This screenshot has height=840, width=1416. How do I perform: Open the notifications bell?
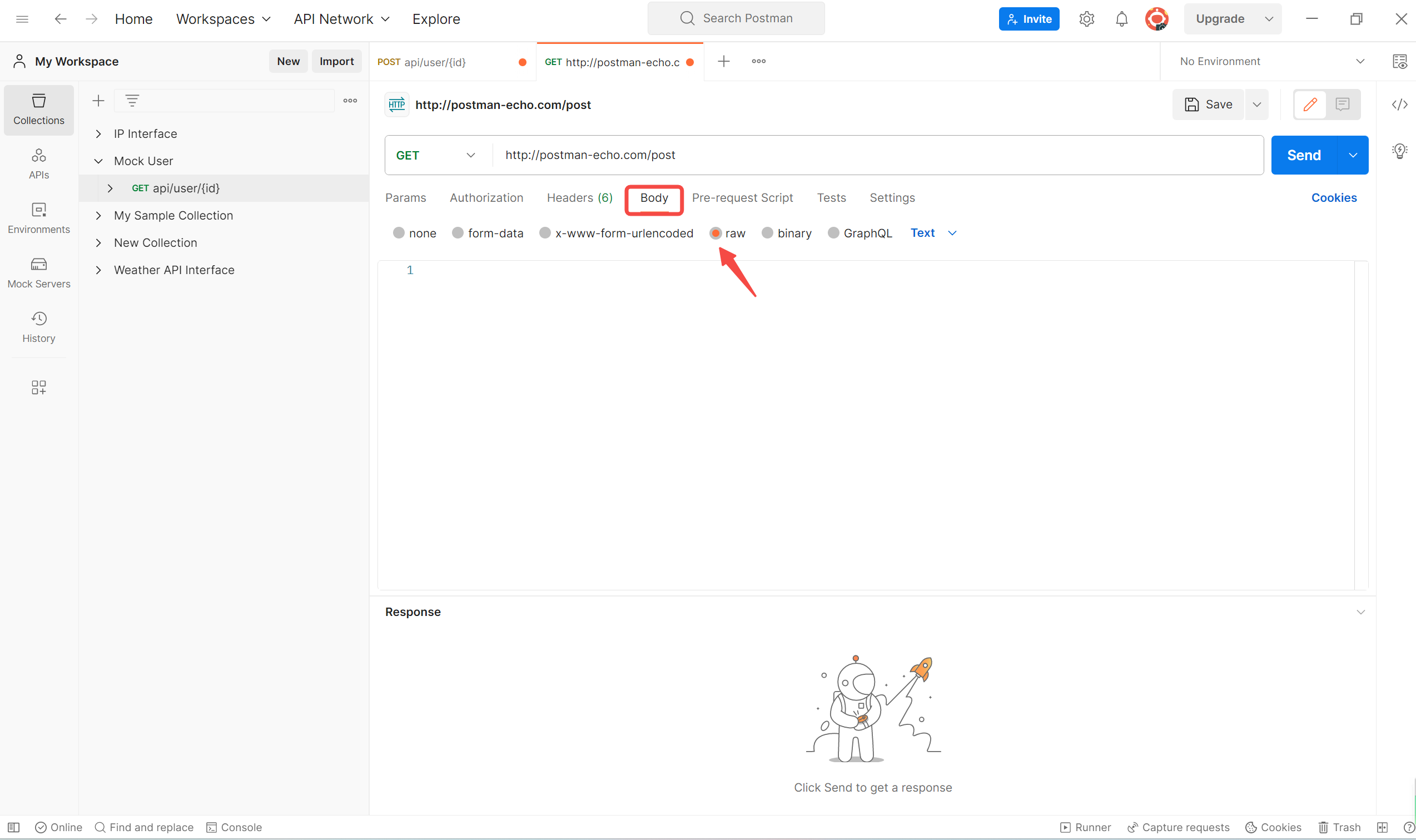(x=1121, y=19)
